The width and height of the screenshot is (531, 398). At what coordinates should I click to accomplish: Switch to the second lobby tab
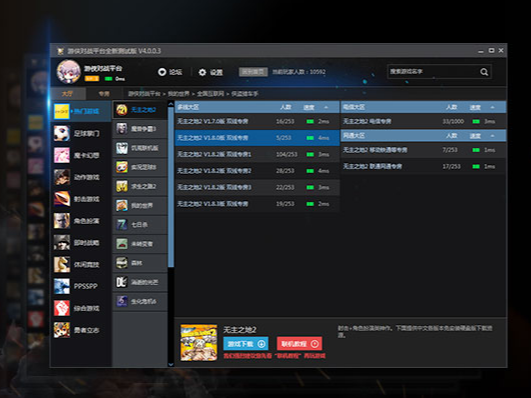(x=104, y=93)
